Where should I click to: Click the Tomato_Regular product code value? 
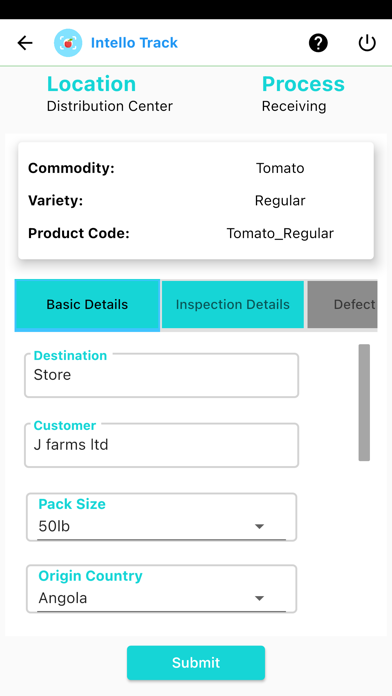[x=280, y=233]
